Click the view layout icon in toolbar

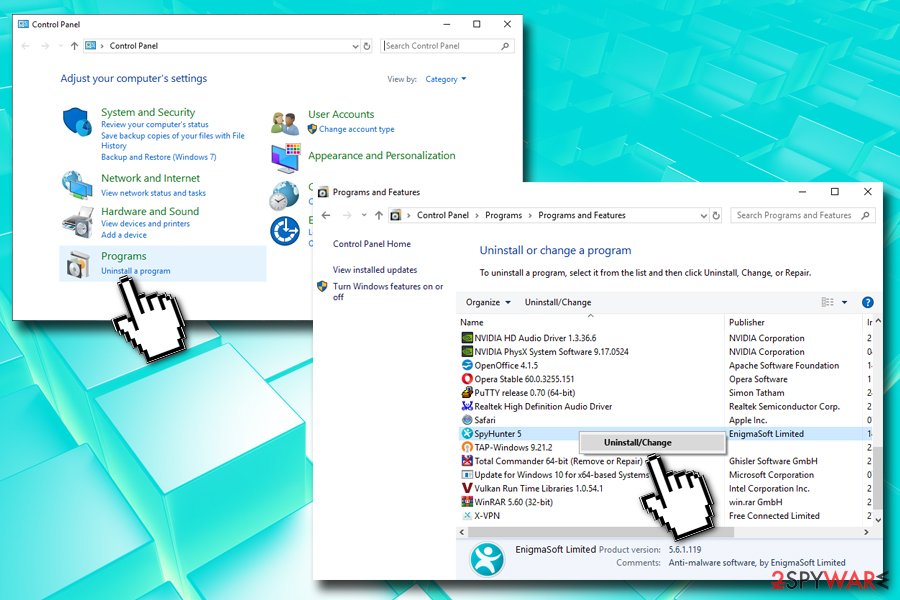[x=827, y=302]
